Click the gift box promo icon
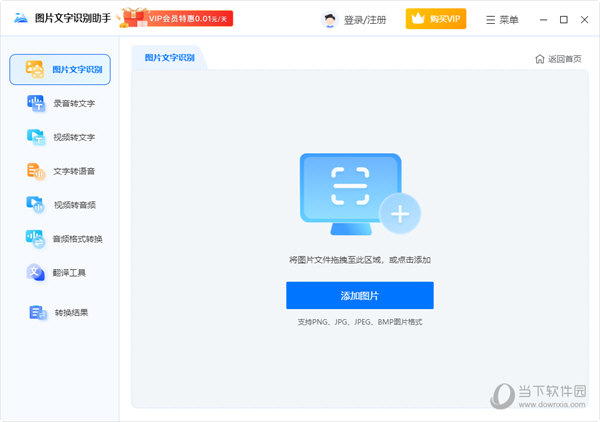600x422 pixels. [133, 18]
